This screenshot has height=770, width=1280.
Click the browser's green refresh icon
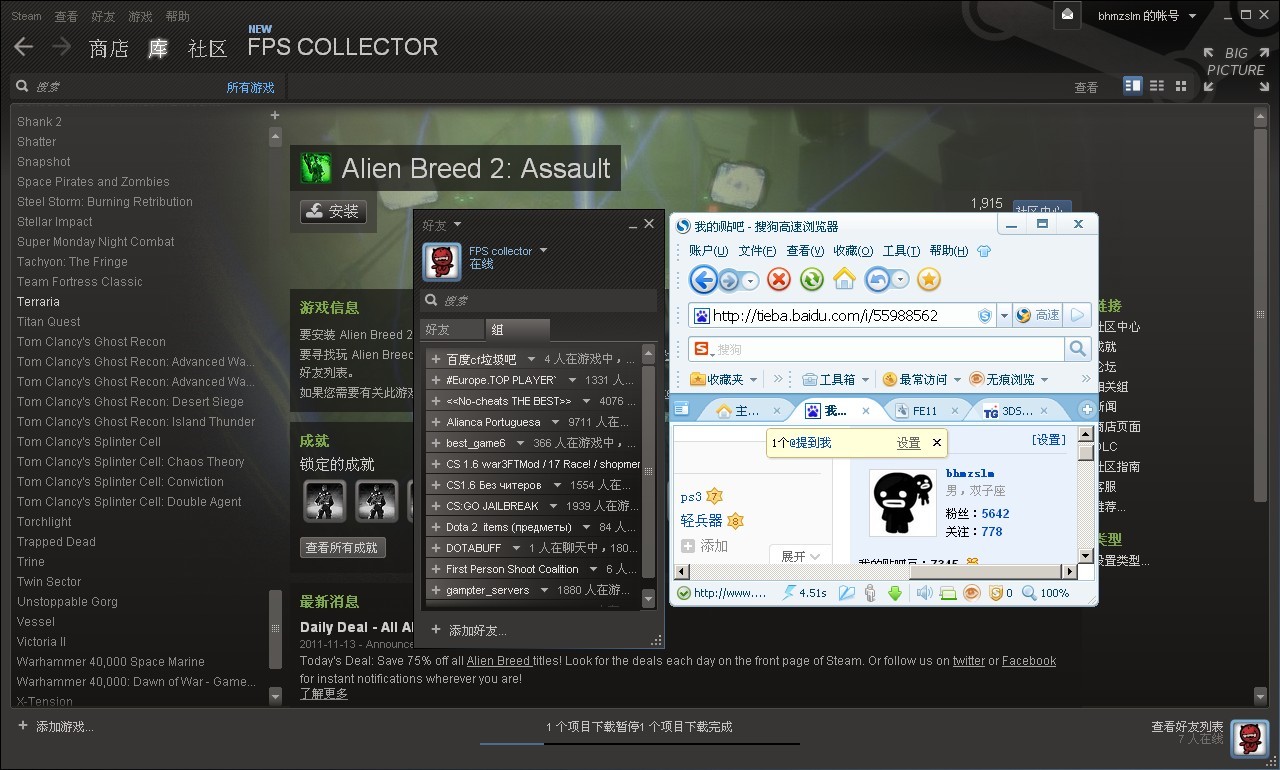(x=812, y=280)
